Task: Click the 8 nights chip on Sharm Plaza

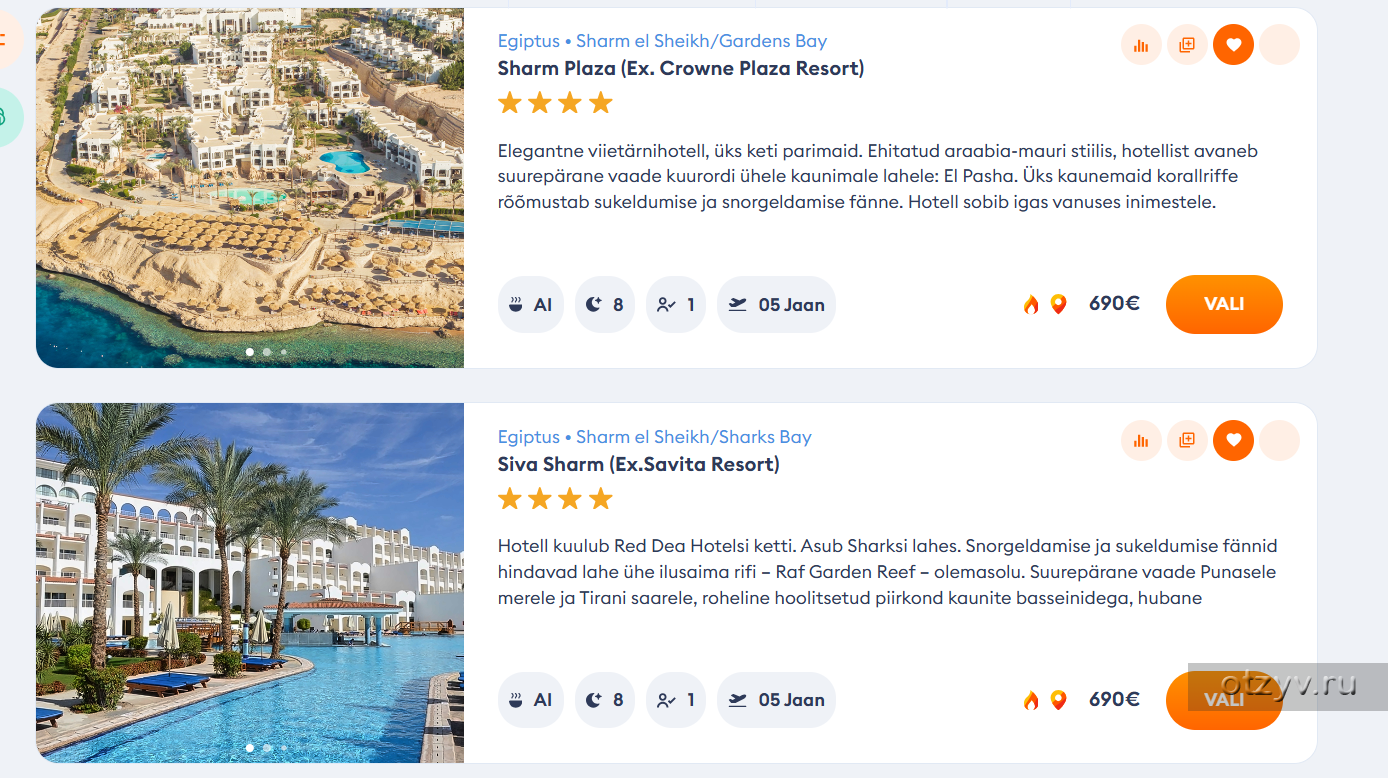Action: click(605, 305)
